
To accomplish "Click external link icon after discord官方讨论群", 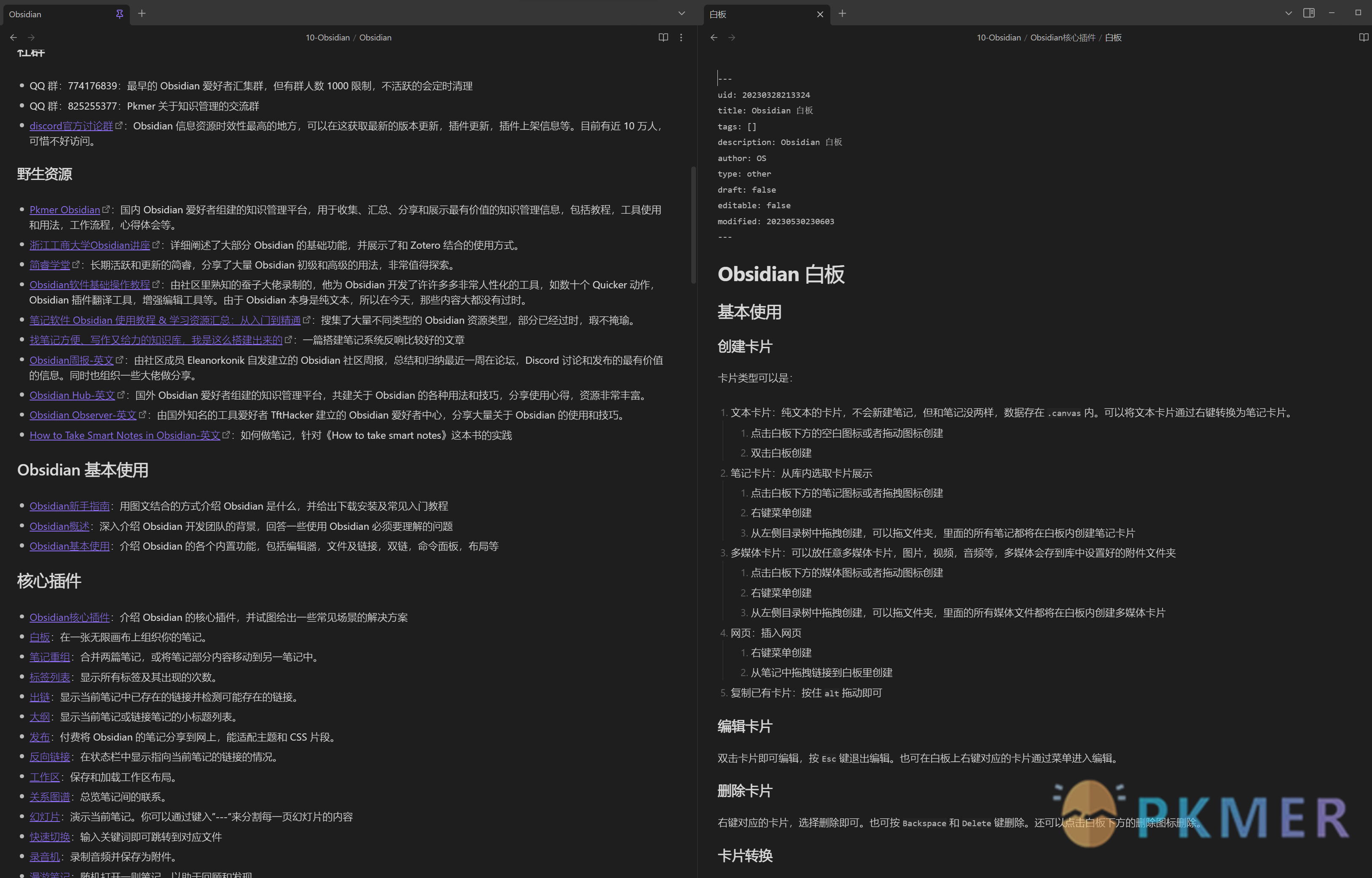I will click(x=118, y=126).
